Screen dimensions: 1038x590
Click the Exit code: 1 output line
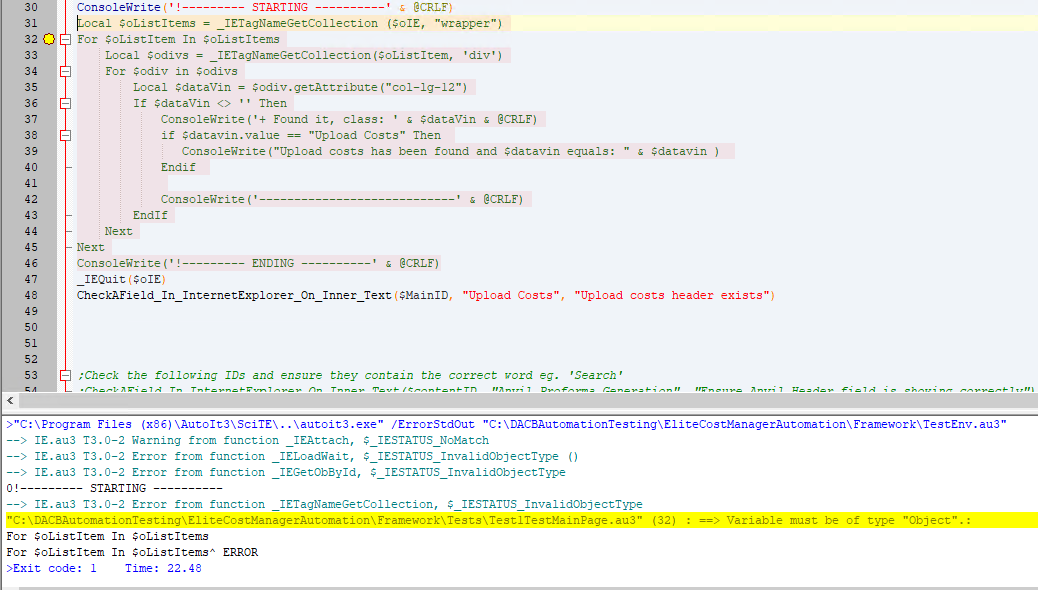coord(104,568)
